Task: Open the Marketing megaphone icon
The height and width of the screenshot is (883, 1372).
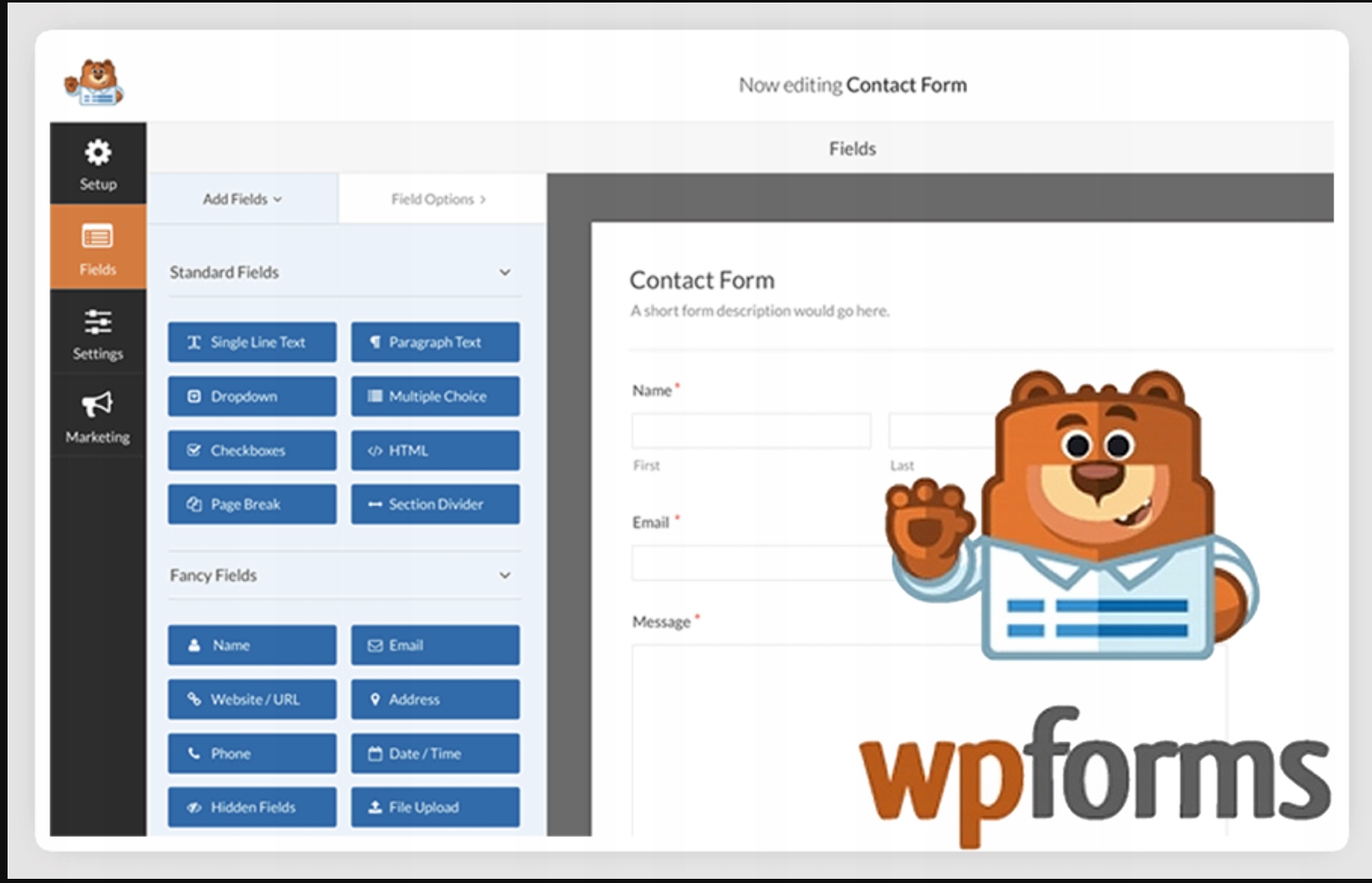Action: tap(97, 405)
